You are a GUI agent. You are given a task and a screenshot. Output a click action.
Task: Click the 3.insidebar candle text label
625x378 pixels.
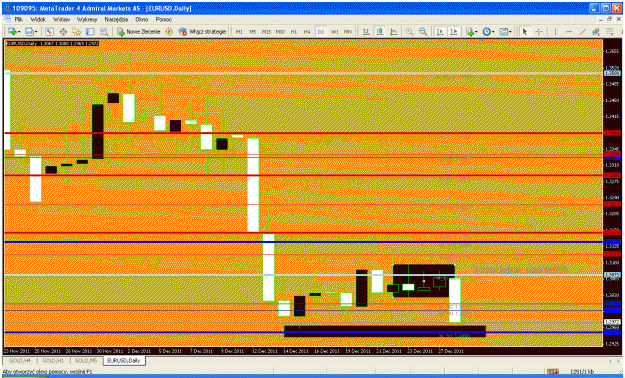point(519,270)
